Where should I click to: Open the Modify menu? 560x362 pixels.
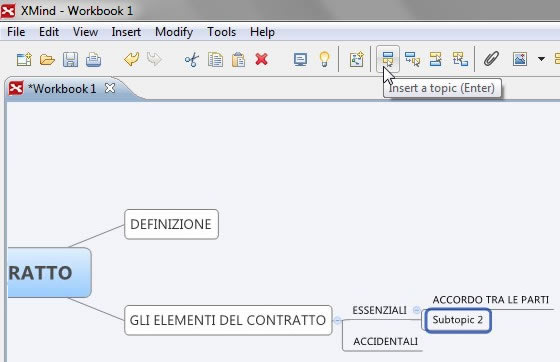174,32
